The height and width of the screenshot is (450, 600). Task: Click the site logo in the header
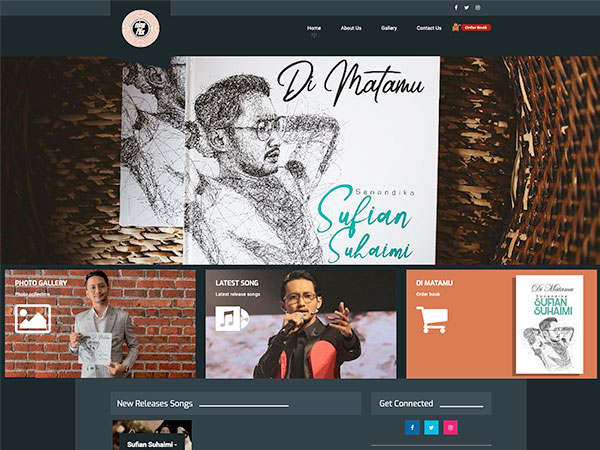pos(140,28)
